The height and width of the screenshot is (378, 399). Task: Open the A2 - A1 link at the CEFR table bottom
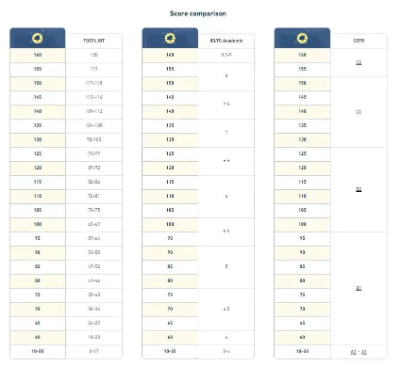tap(359, 352)
